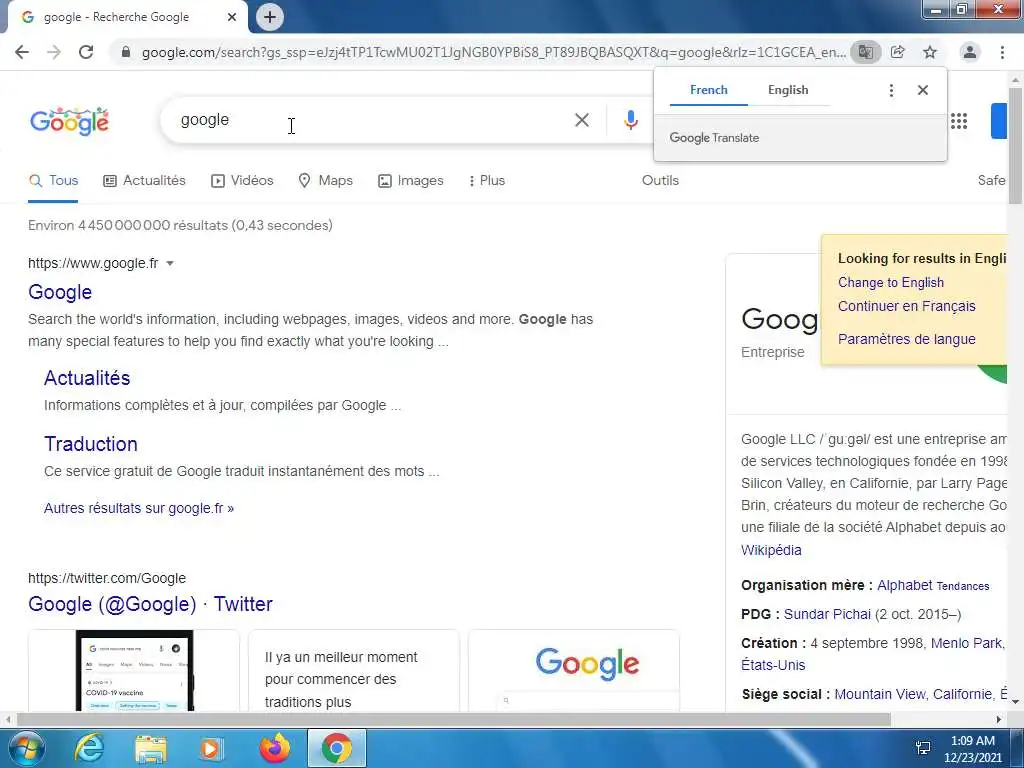The image size is (1024, 768).
Task: Open the Sundar Pichai link
Action: pos(827,614)
